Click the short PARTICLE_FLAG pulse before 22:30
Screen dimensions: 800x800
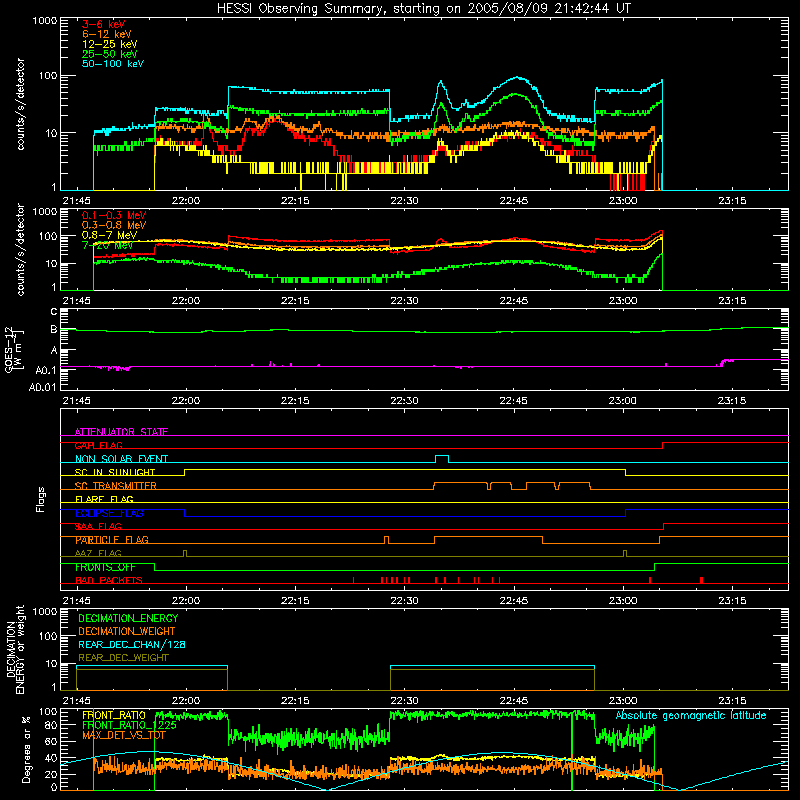[386, 540]
